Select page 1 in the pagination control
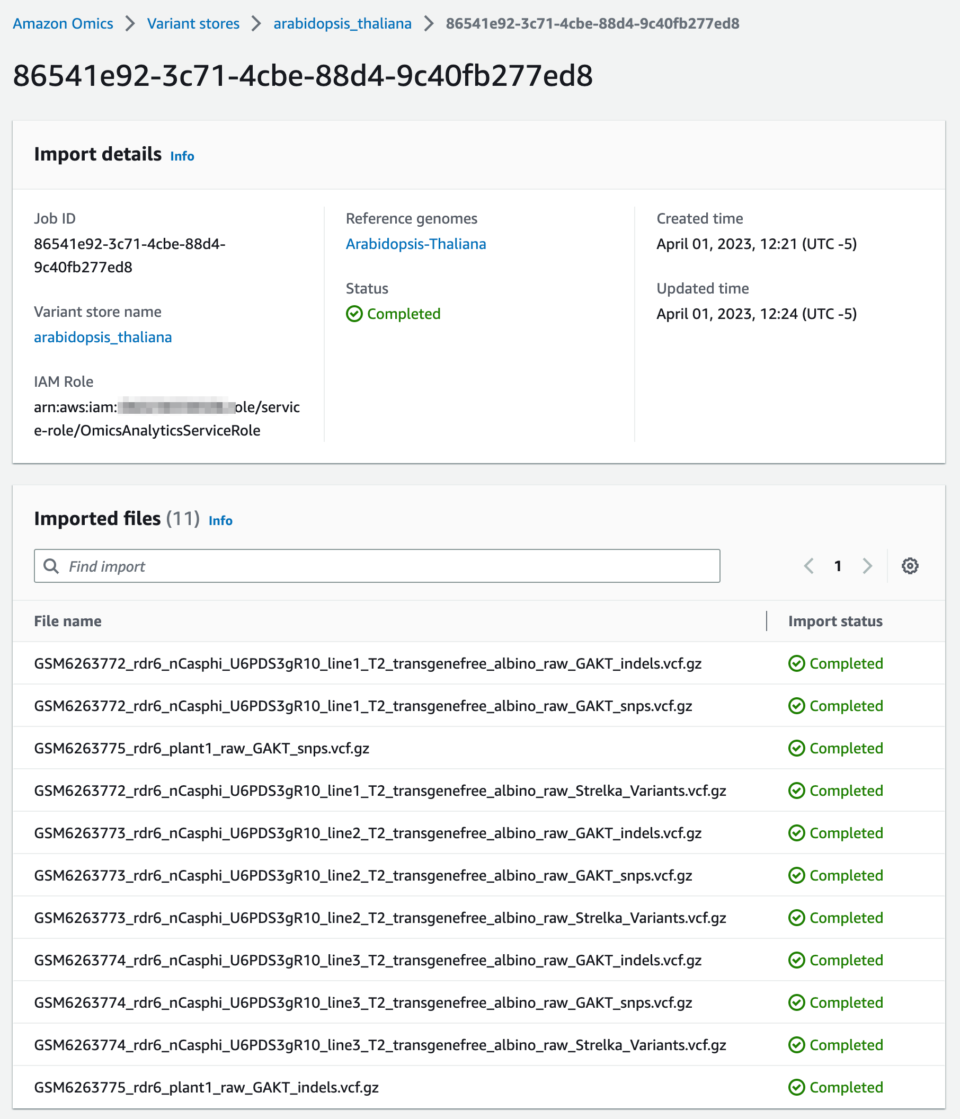Viewport: 960px width, 1119px height. (x=838, y=565)
